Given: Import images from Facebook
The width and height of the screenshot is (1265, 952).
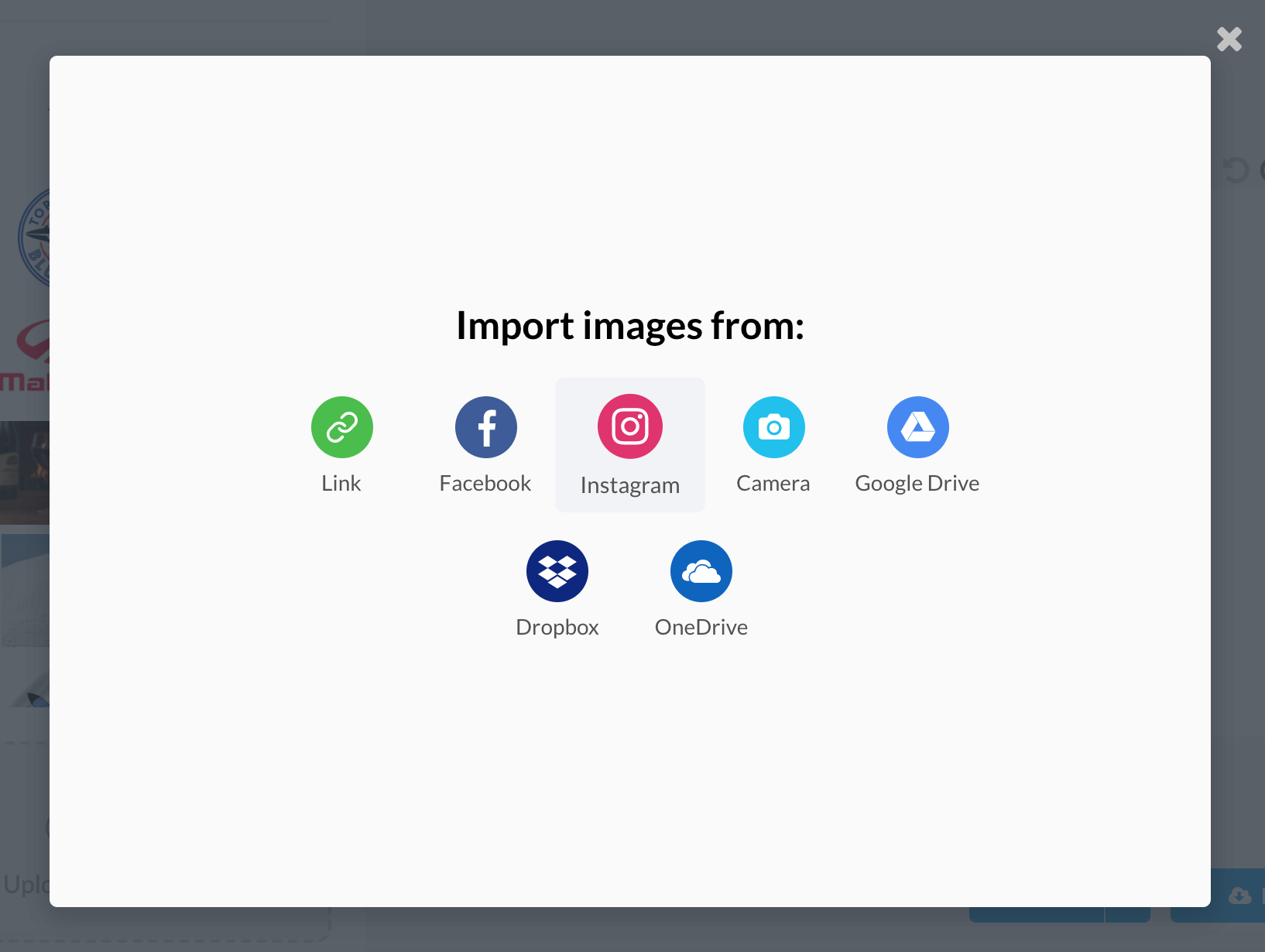Looking at the screenshot, I should click(x=485, y=426).
